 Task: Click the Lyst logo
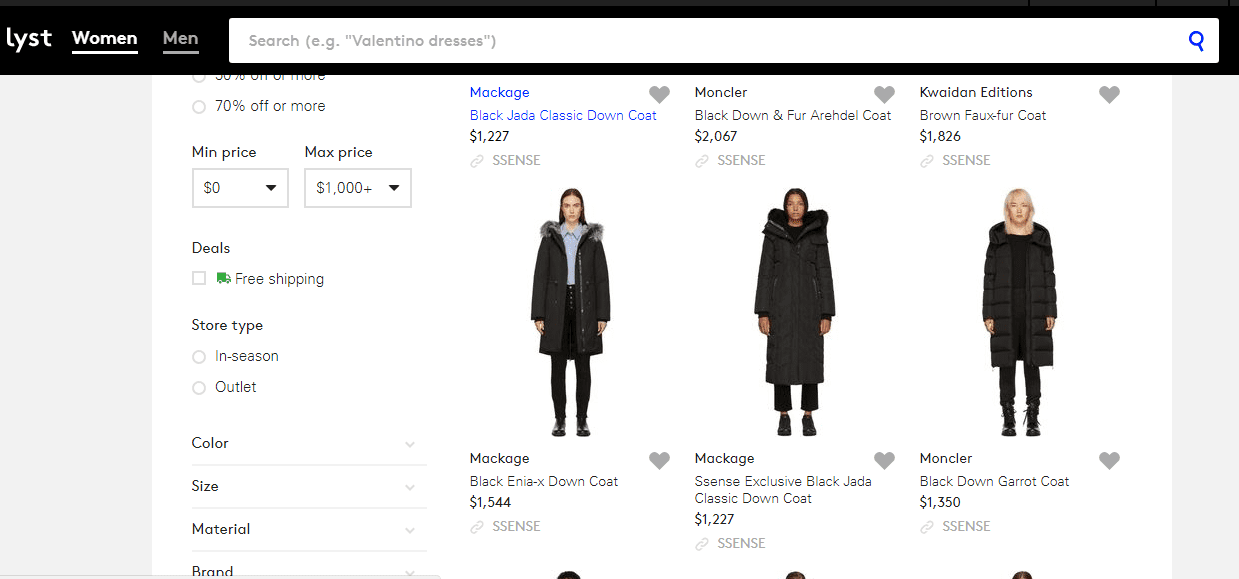pos(28,39)
